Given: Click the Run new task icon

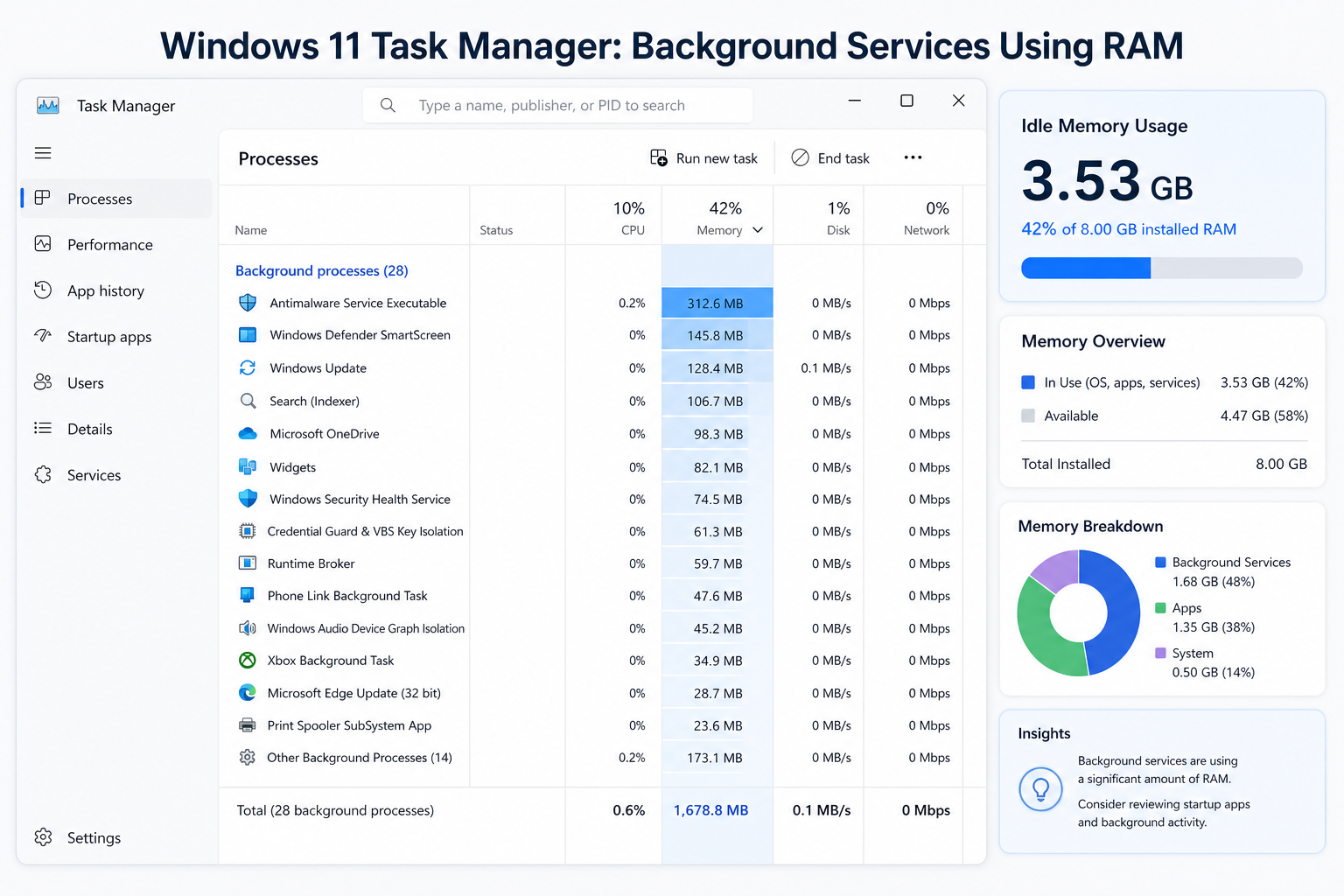Looking at the screenshot, I should tap(659, 157).
